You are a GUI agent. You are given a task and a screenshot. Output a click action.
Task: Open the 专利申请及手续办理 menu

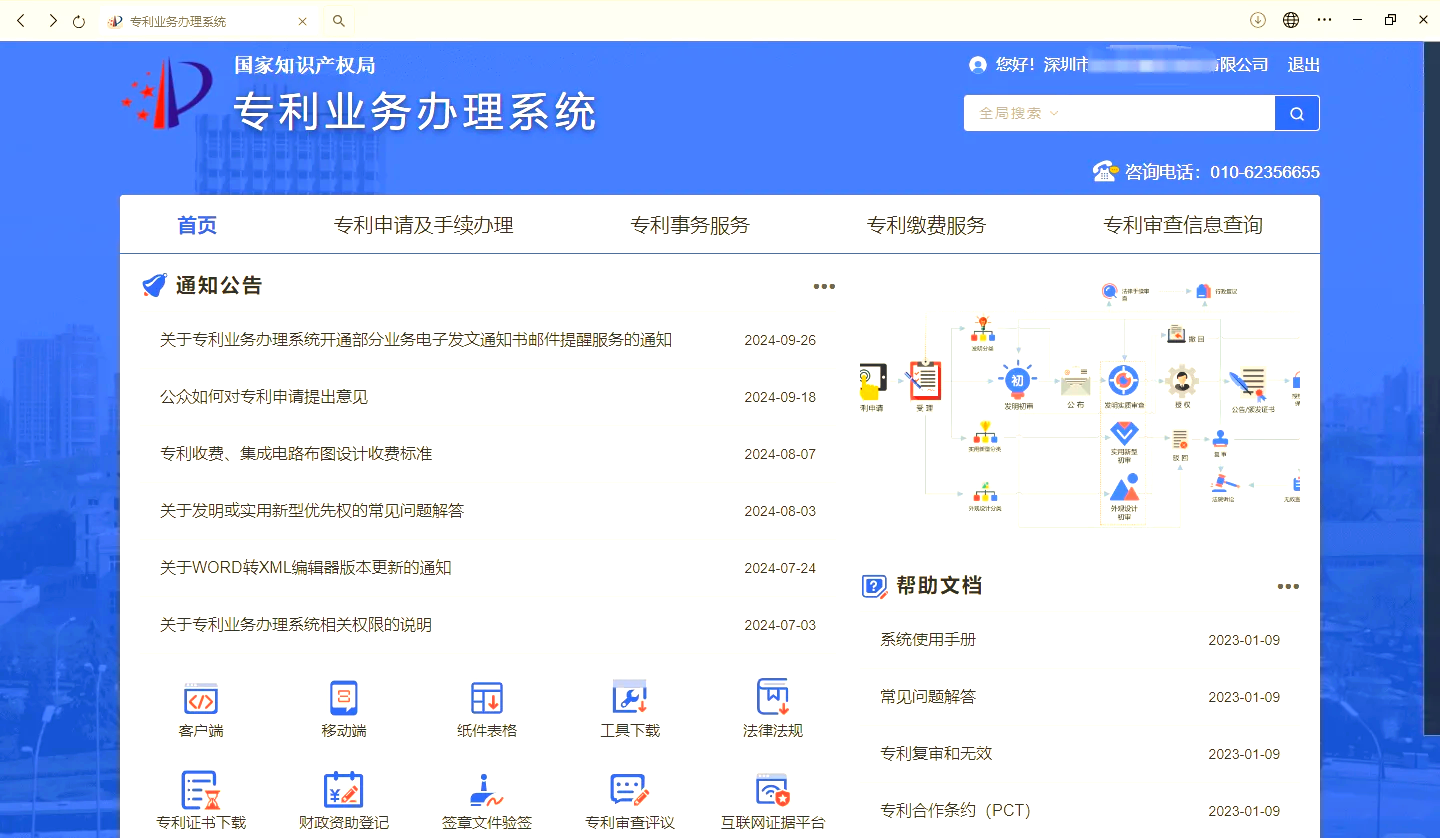(424, 225)
